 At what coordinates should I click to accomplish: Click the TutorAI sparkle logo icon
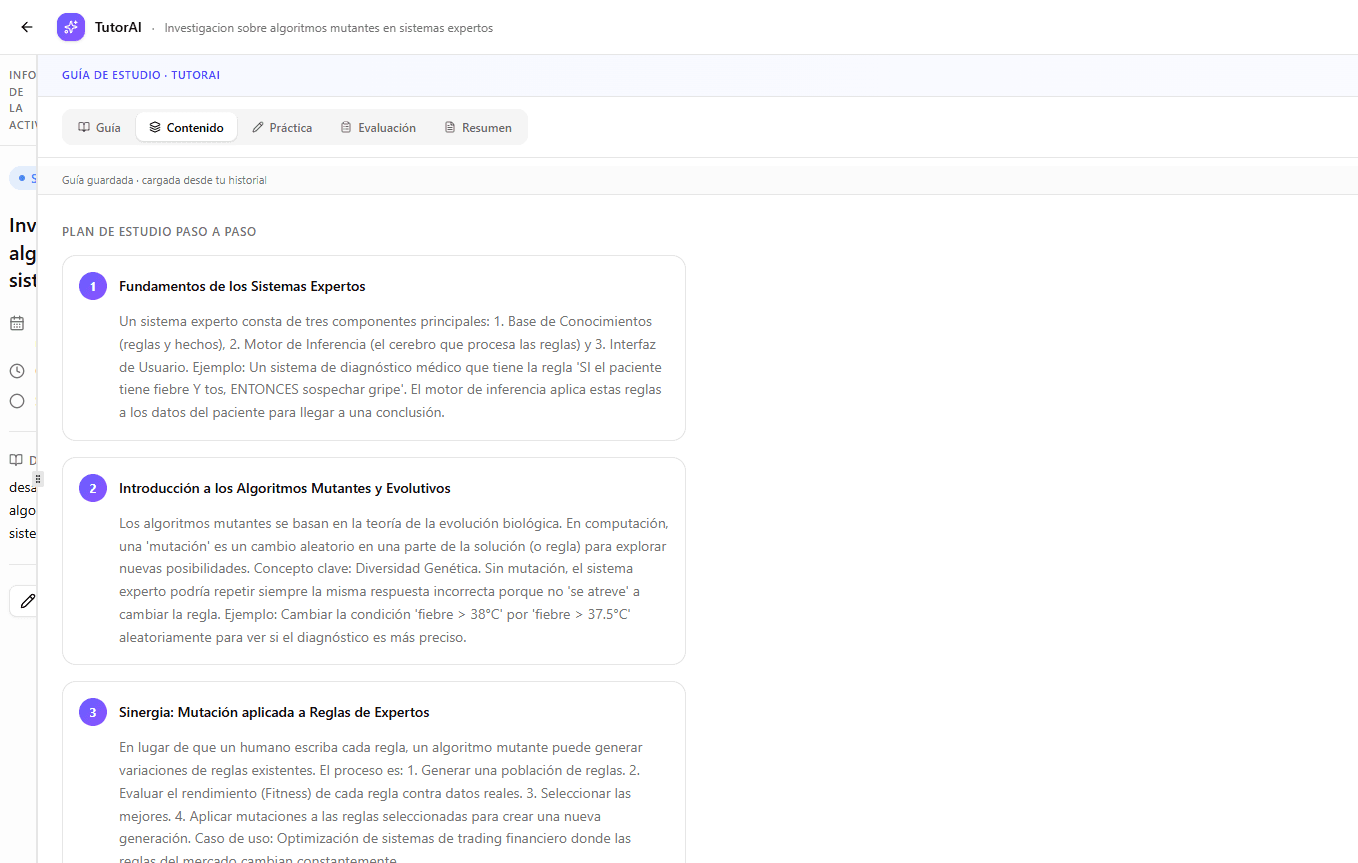[x=71, y=28]
